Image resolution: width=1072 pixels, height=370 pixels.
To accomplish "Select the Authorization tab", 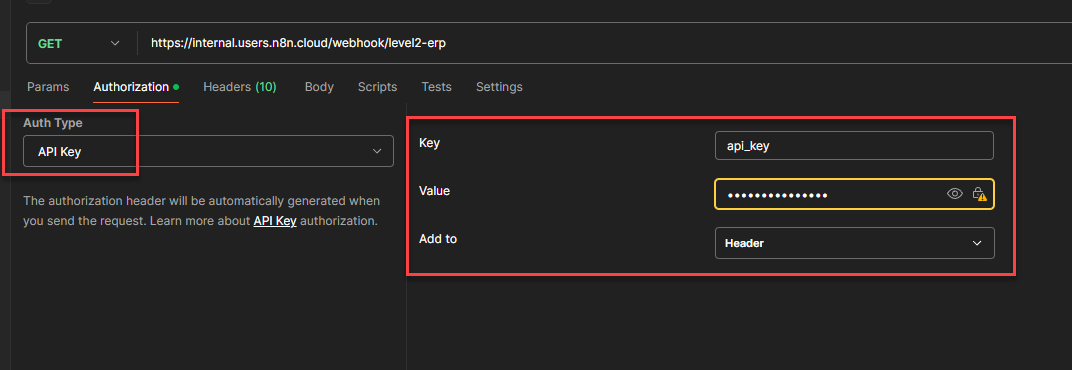I will tap(136, 87).
